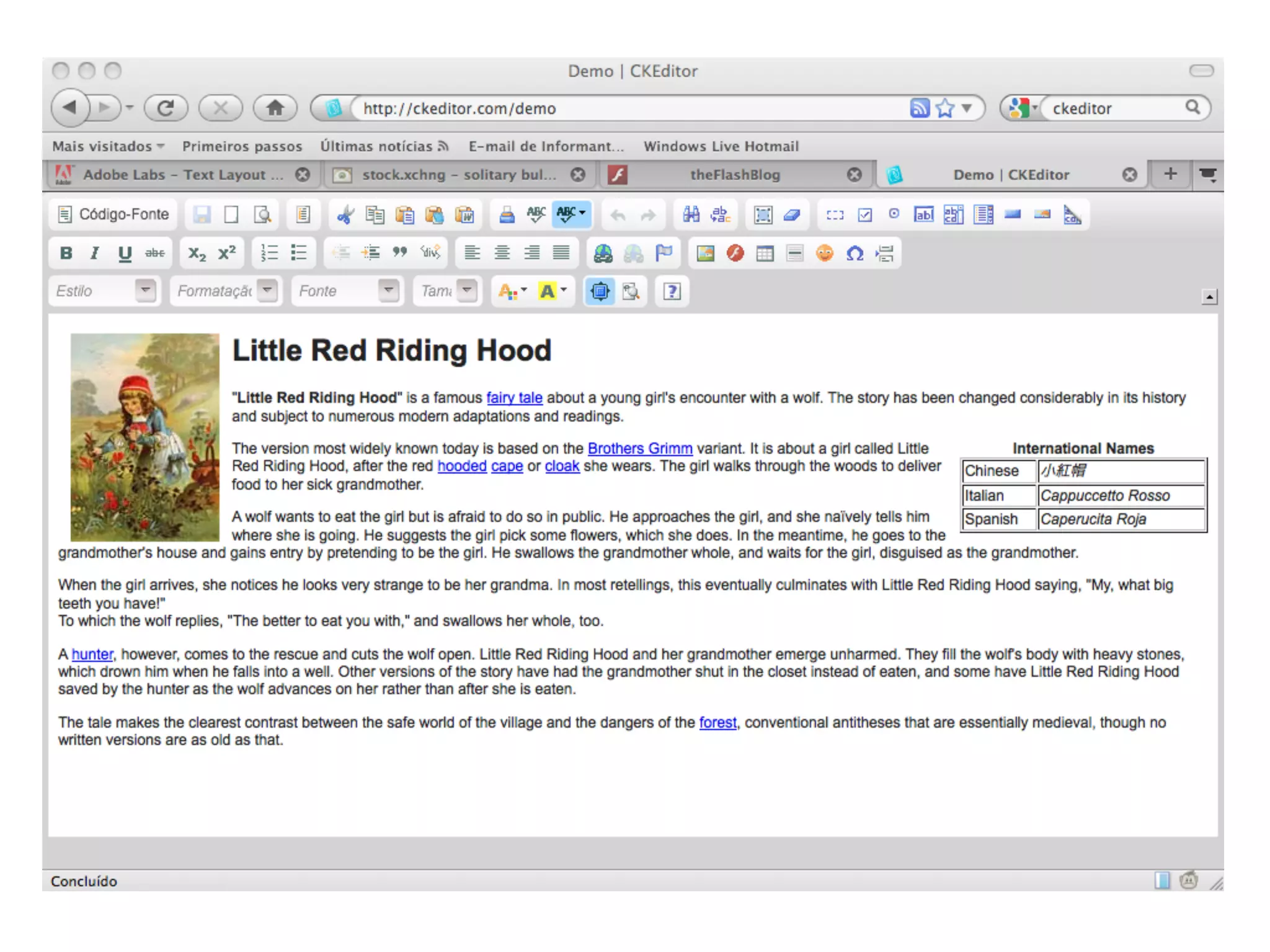Click the Anchor flag icon
This screenshot has height=952, width=1270.
tap(664, 253)
